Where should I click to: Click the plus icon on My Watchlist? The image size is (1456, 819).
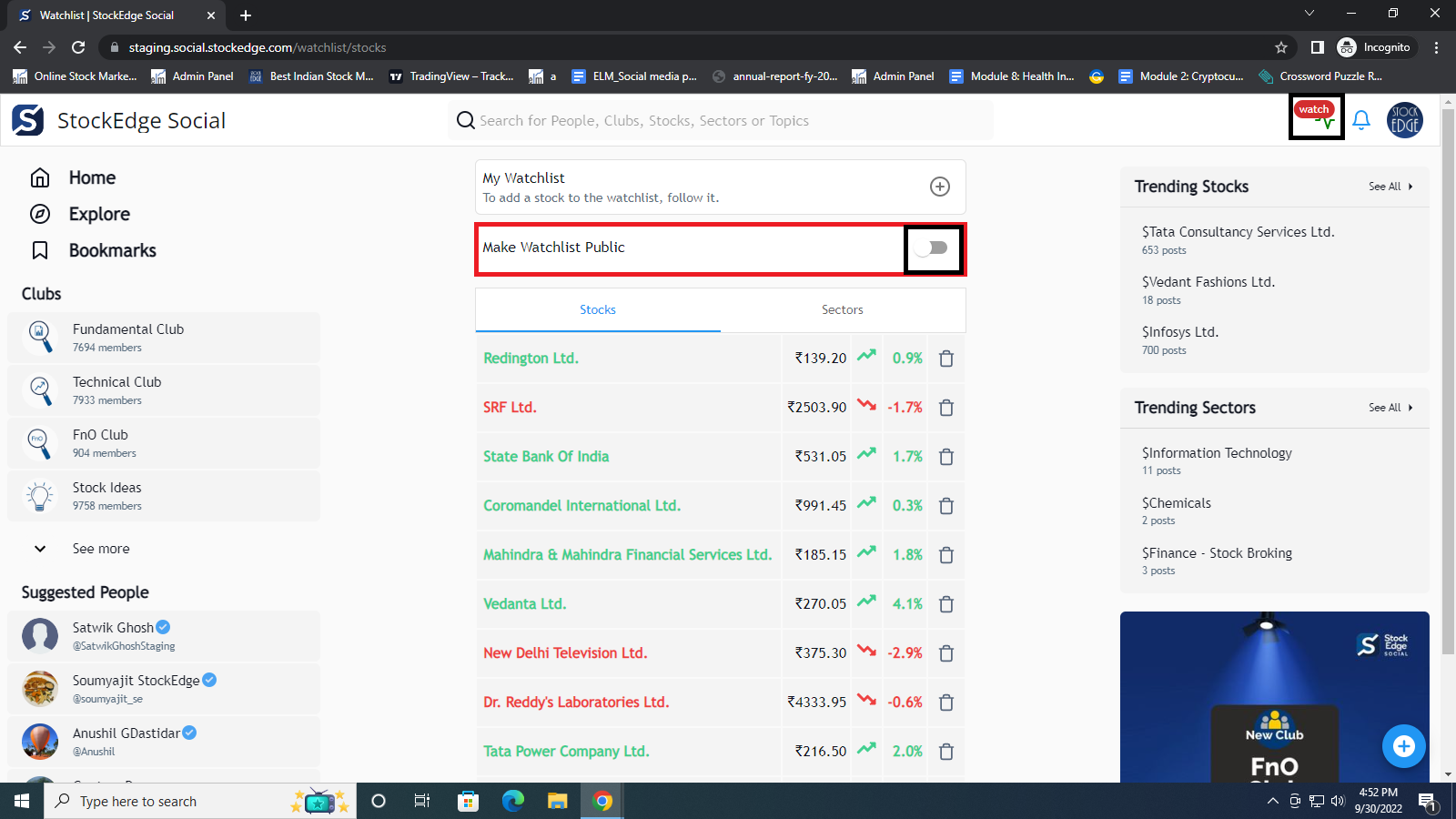click(938, 187)
